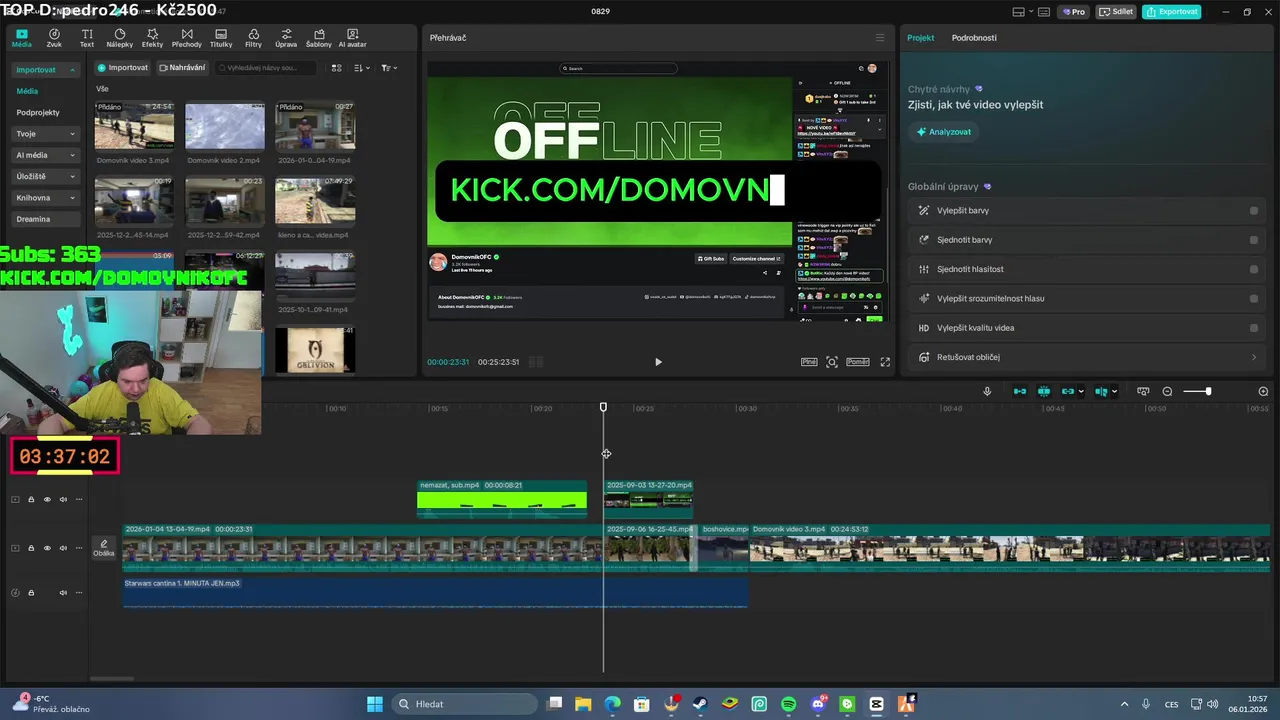Open the Šablony templates tab

click(x=318, y=38)
